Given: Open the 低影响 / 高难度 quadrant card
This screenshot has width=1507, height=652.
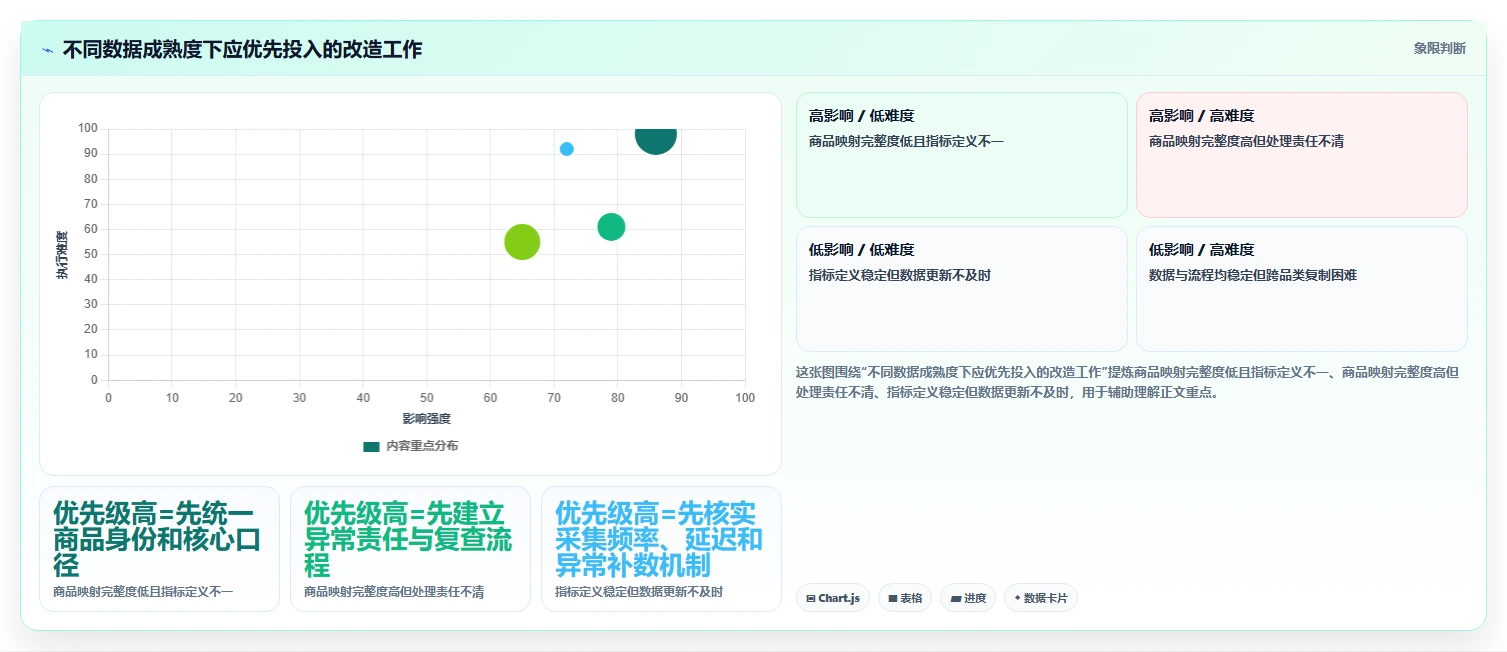Looking at the screenshot, I should point(1302,289).
